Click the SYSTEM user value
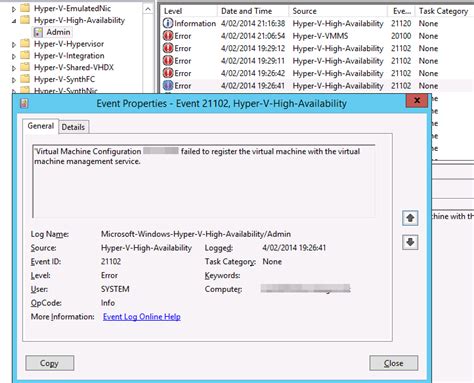The image size is (474, 383). coord(115,289)
